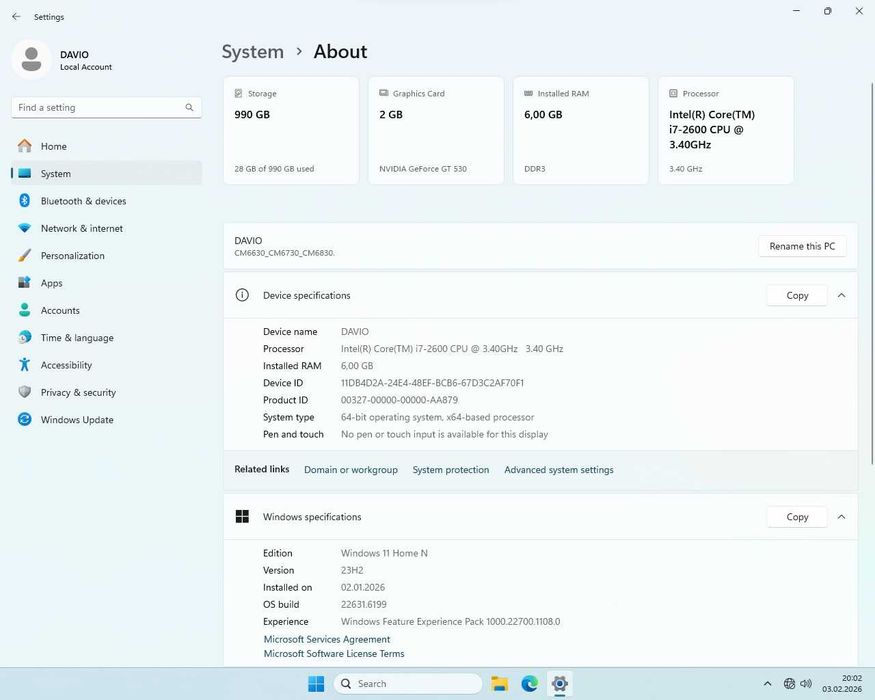Copy the Device specifications
Viewport: 875px width, 700px height.
797,295
